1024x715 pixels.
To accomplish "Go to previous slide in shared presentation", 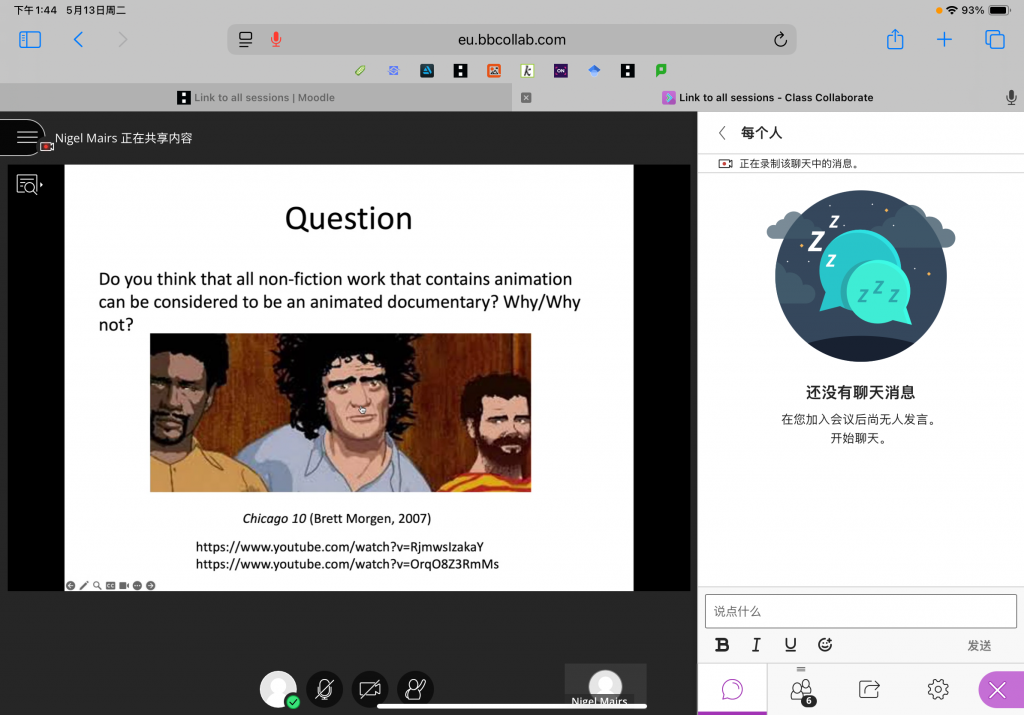I will coord(71,586).
